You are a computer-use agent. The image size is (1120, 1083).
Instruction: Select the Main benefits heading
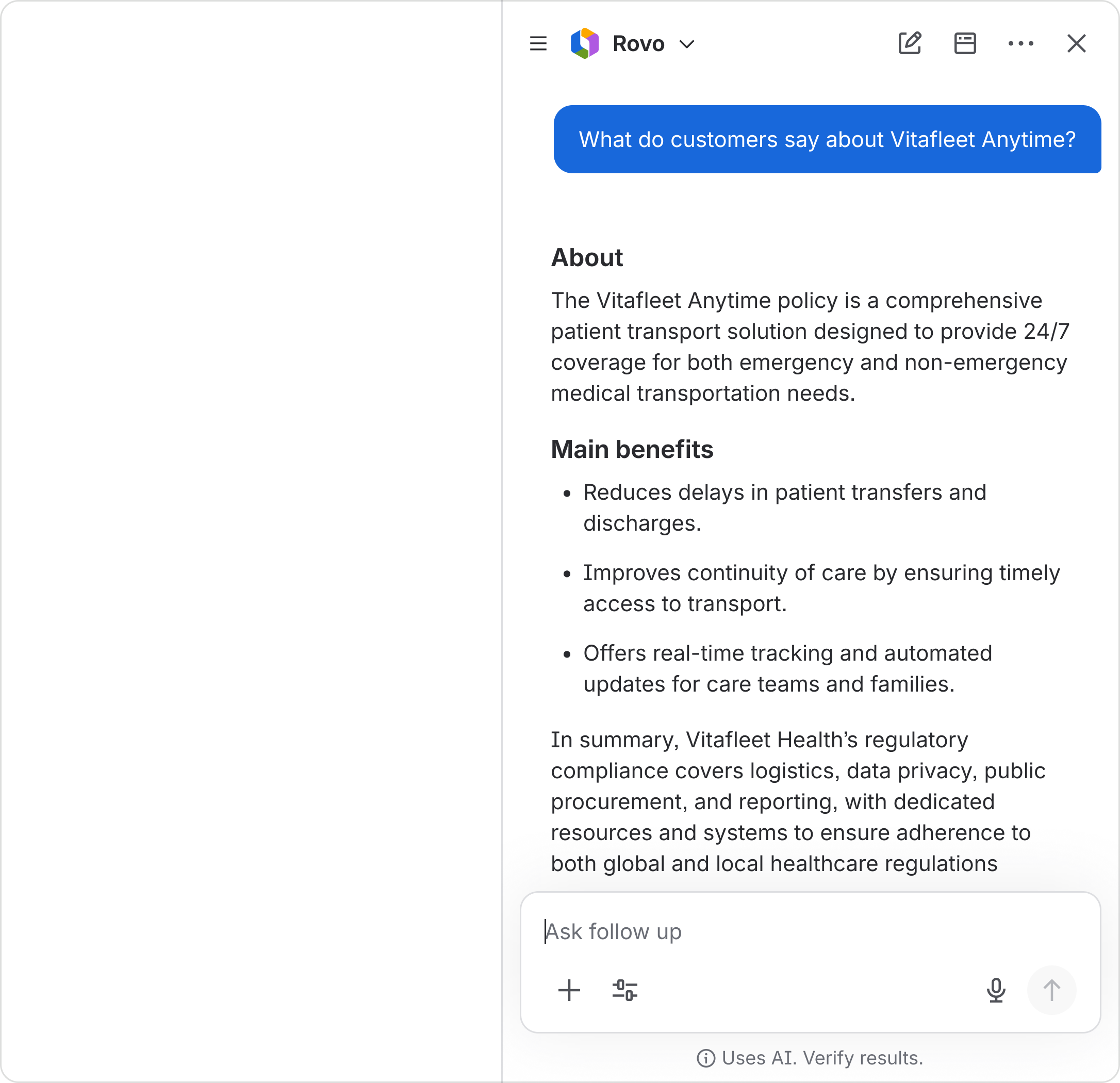pos(632,449)
